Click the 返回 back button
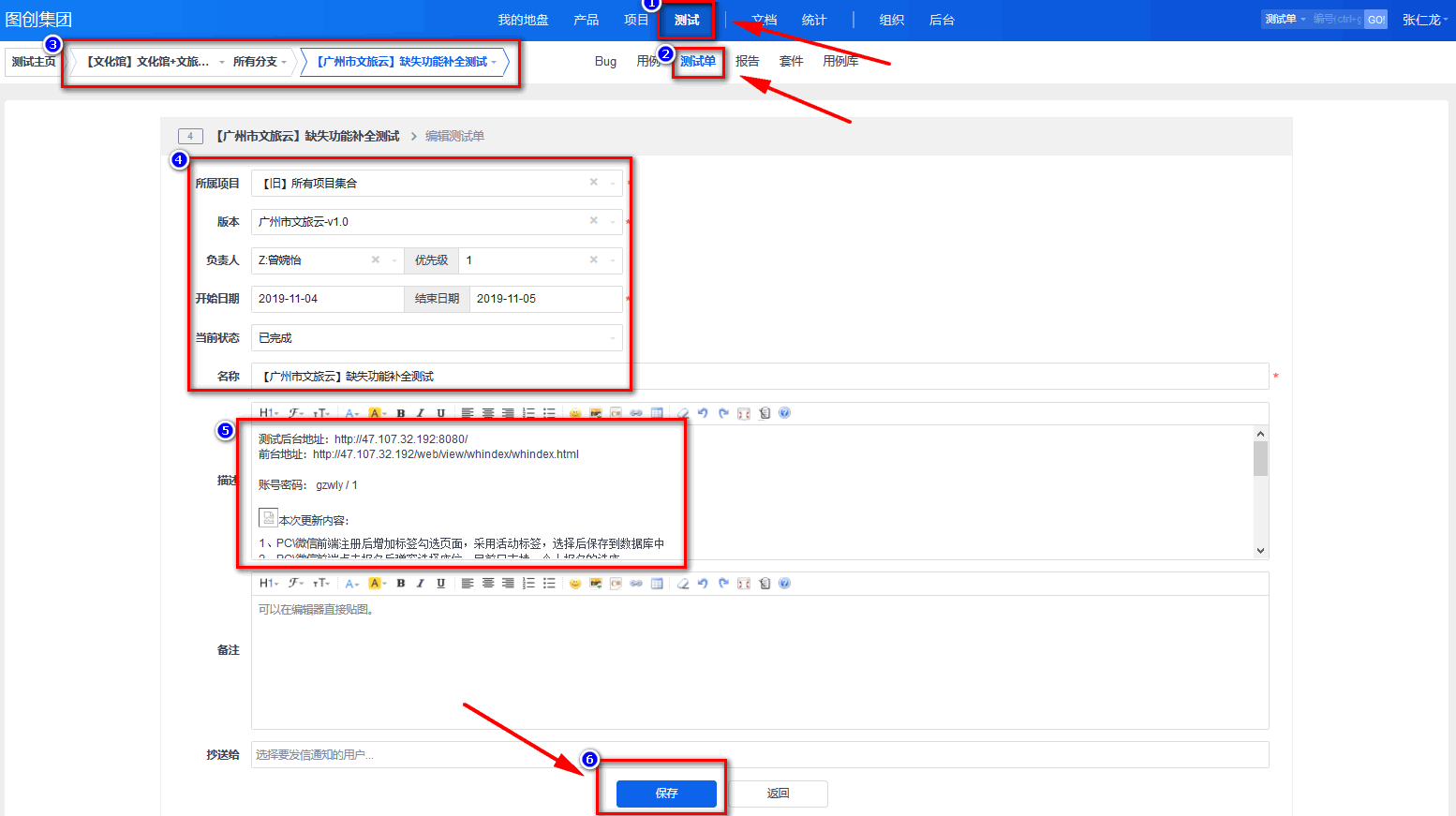This screenshot has width=1456, height=816. point(779,794)
